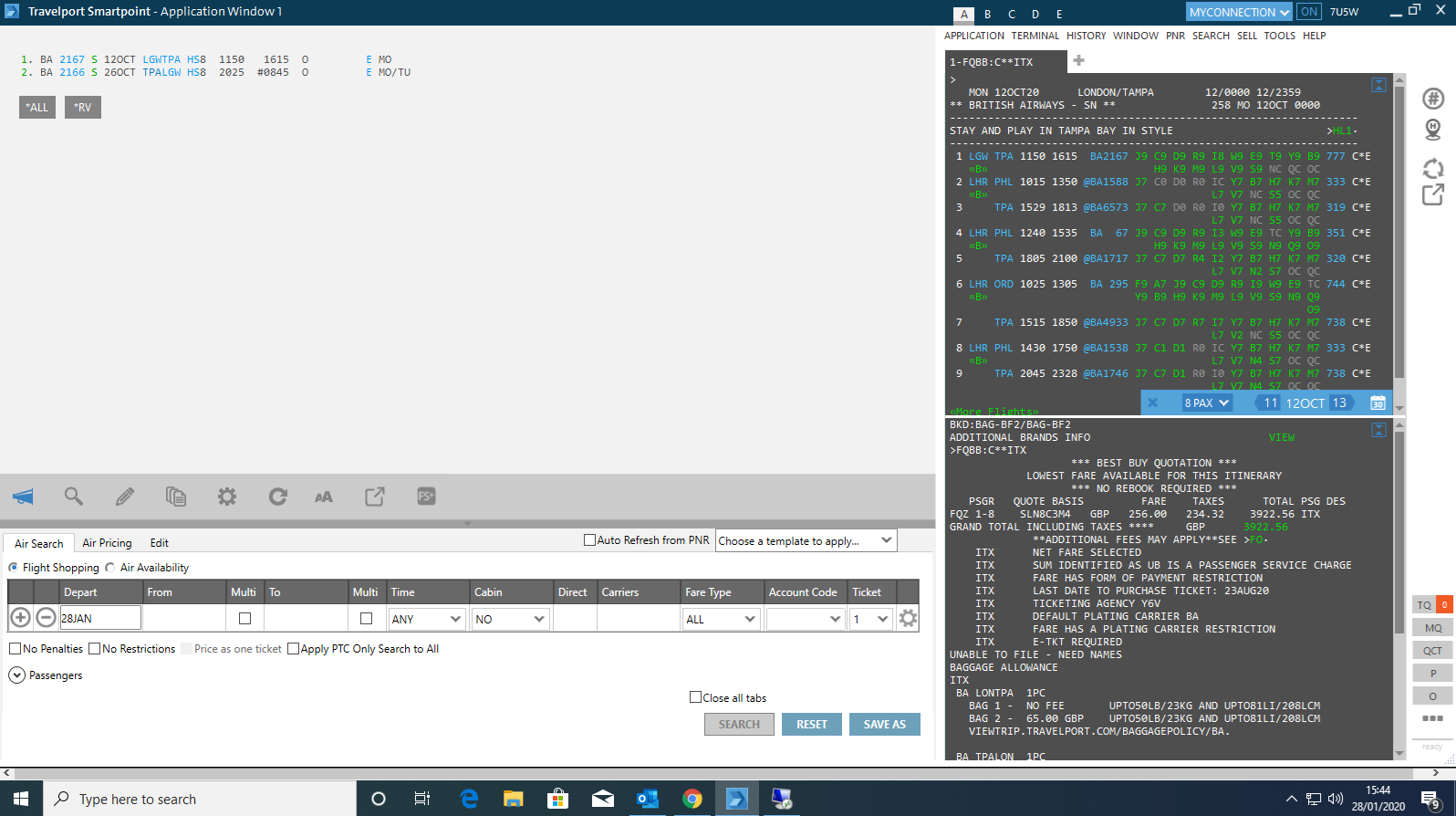Click the *ALL button
This screenshot has height=816, width=1456.
click(37, 108)
